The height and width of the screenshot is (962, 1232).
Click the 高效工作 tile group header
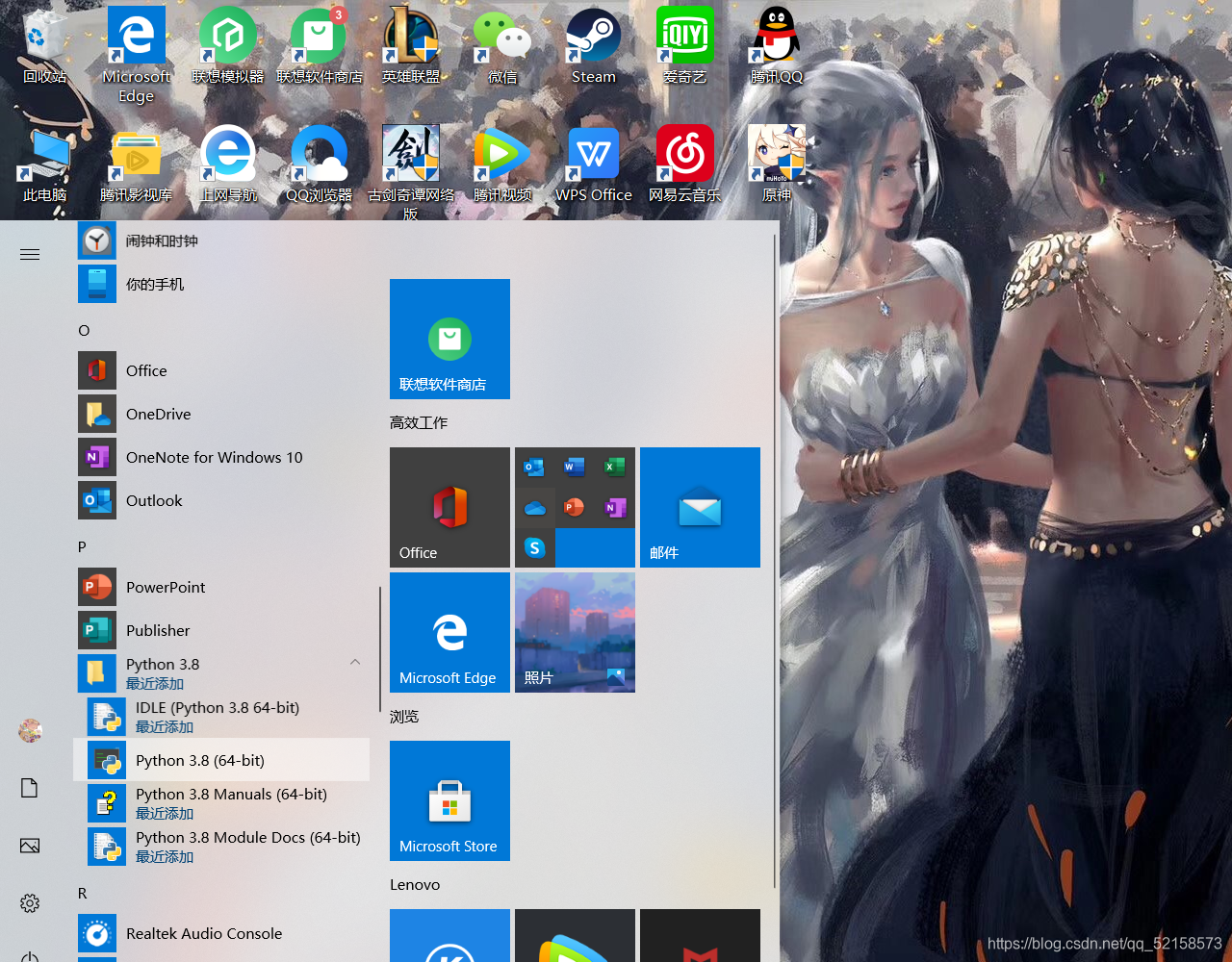pyautogui.click(x=419, y=422)
